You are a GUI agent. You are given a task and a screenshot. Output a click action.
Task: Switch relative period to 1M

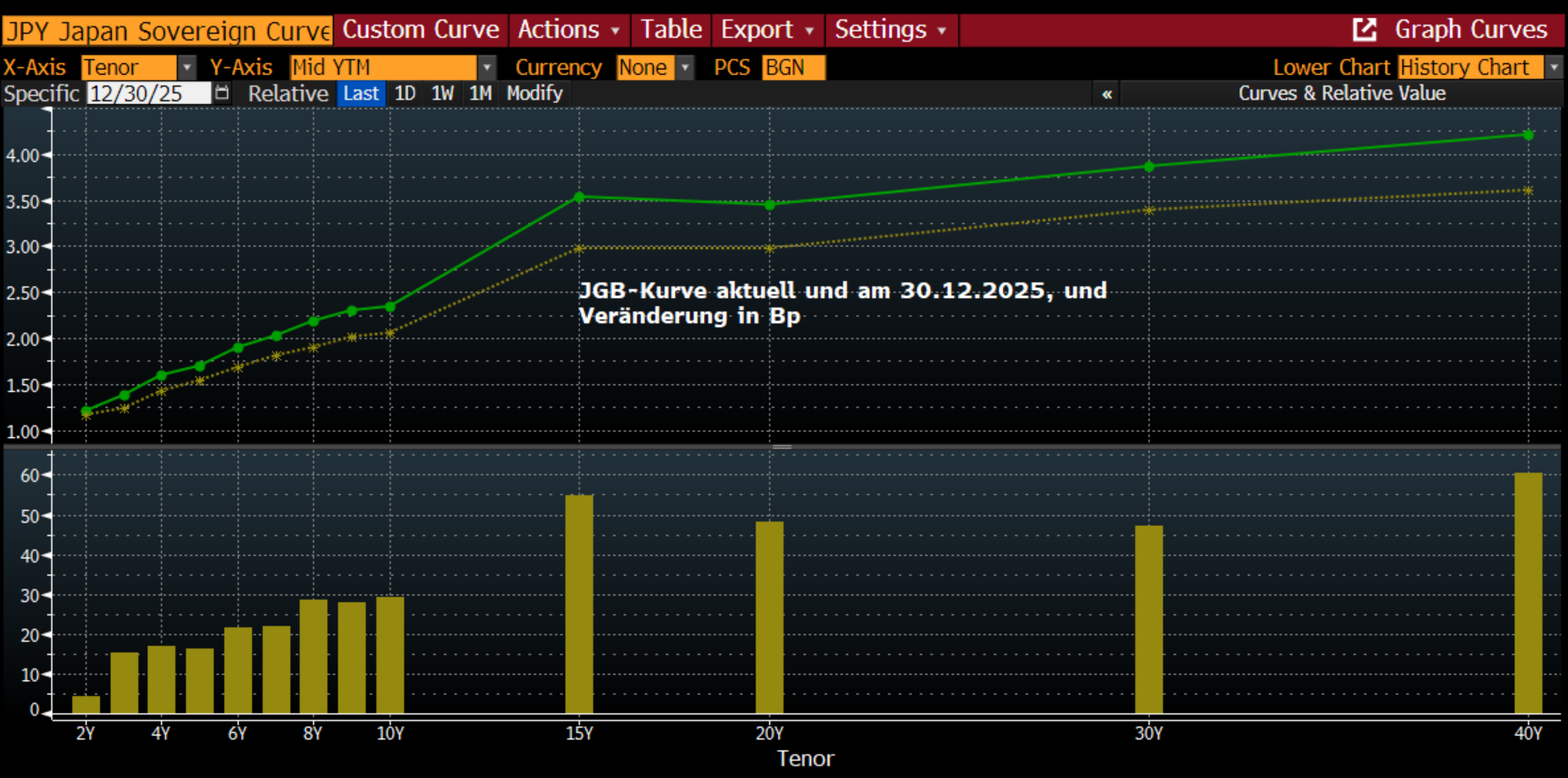480,93
